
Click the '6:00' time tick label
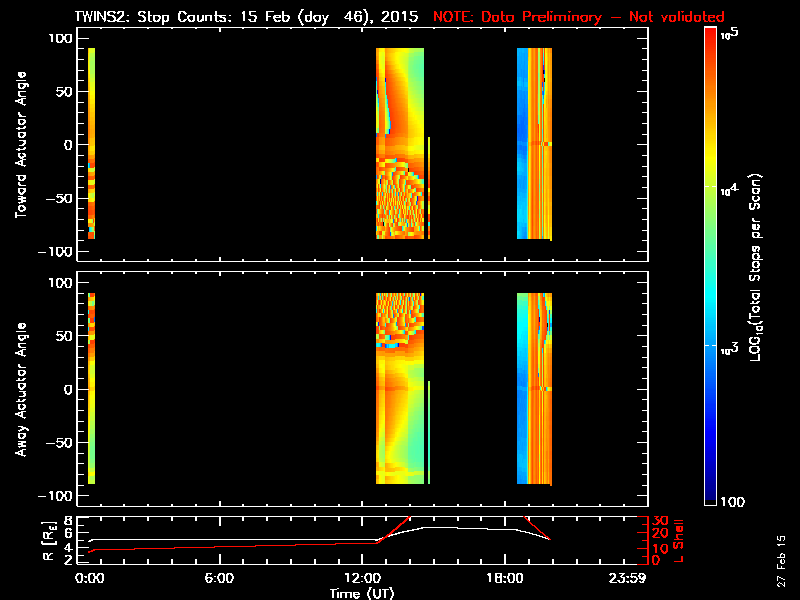[219, 578]
